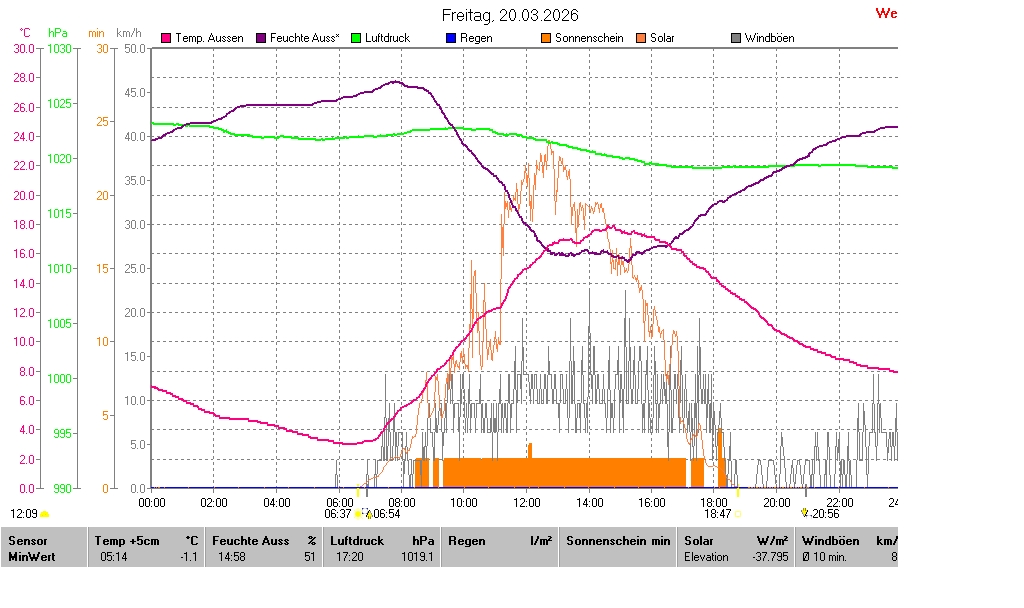Image resolution: width=1024 pixels, height=608 pixels.
Task: Click the 12:00 label on time axis
Action: coord(526,502)
